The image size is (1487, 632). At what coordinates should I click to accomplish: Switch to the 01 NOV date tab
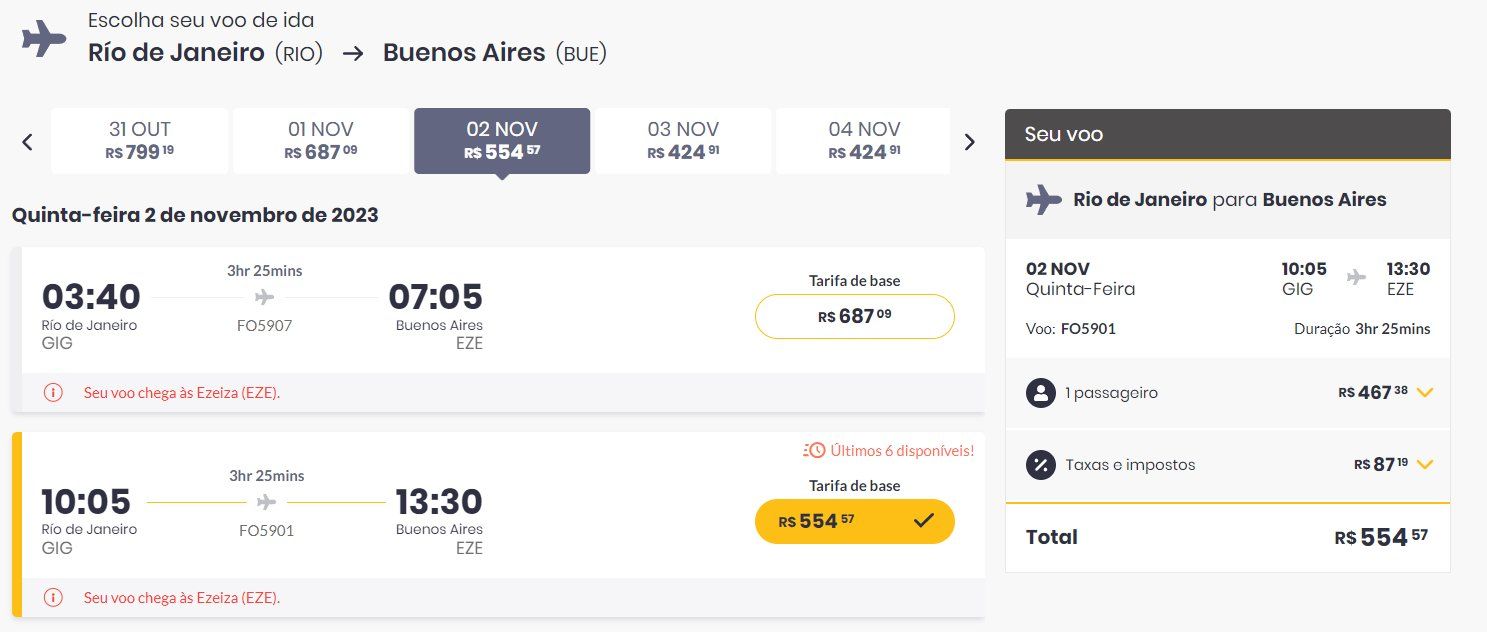click(321, 141)
